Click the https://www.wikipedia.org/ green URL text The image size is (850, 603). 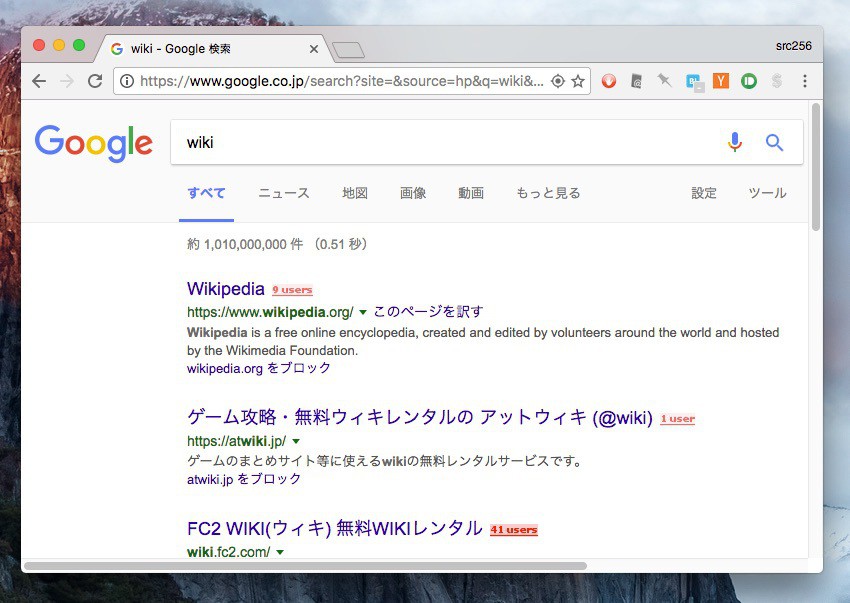[270, 312]
